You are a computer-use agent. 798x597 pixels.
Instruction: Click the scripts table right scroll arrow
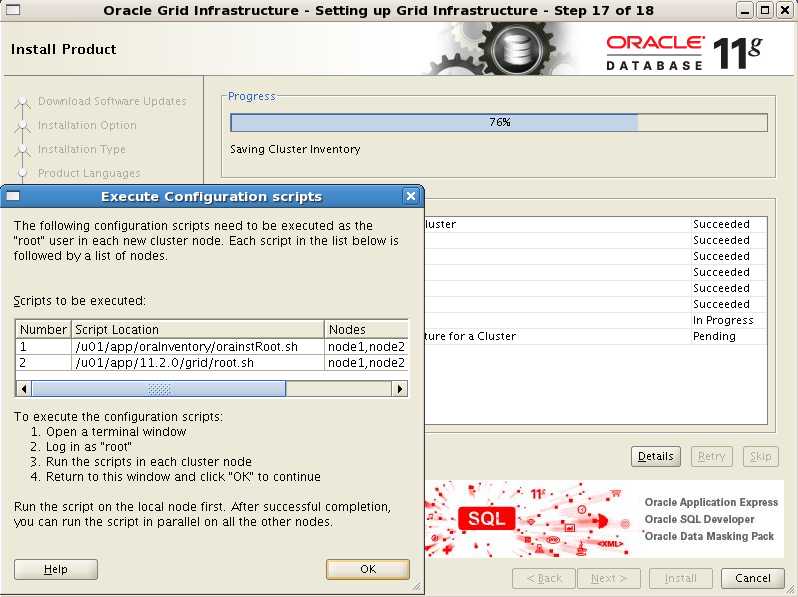click(x=400, y=389)
